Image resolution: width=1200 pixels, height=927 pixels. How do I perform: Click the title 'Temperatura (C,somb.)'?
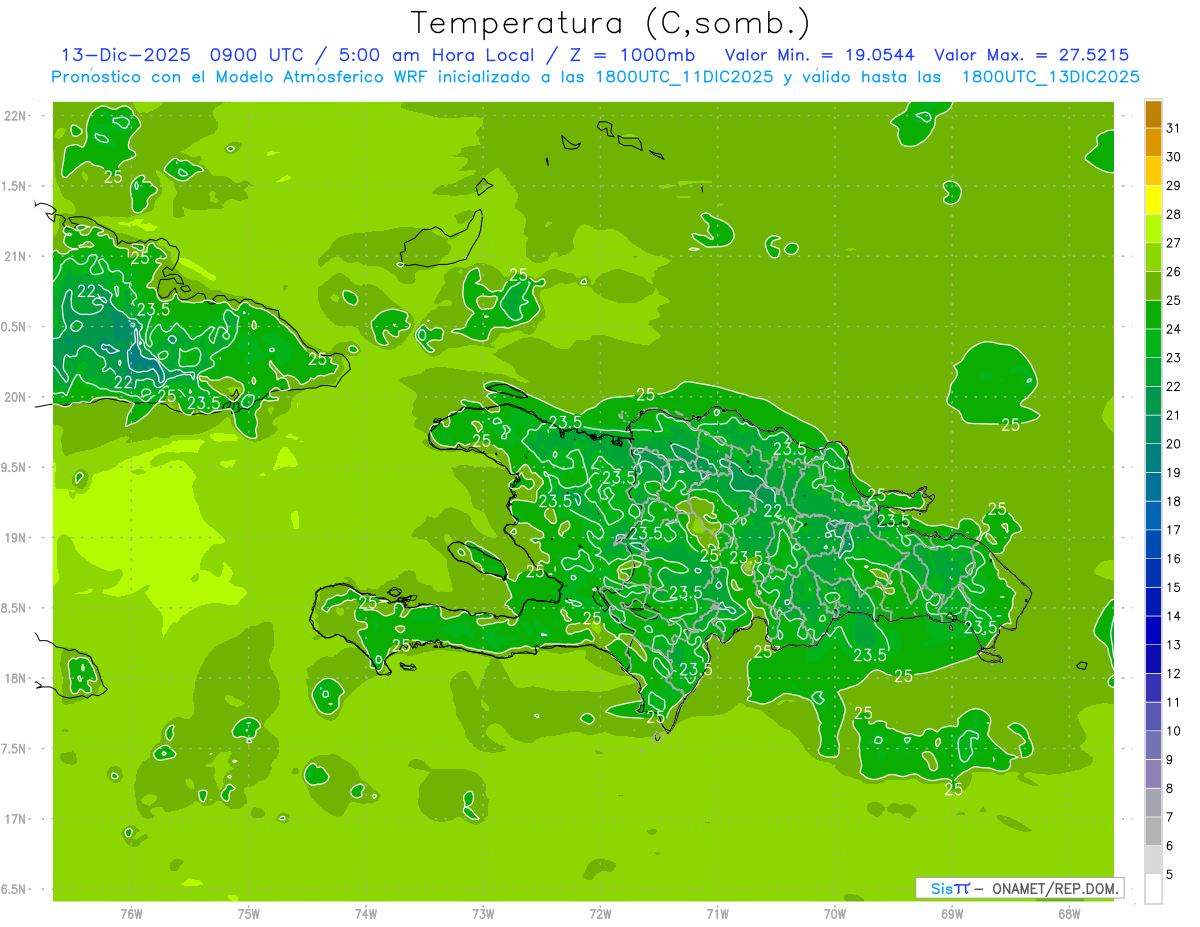click(610, 22)
